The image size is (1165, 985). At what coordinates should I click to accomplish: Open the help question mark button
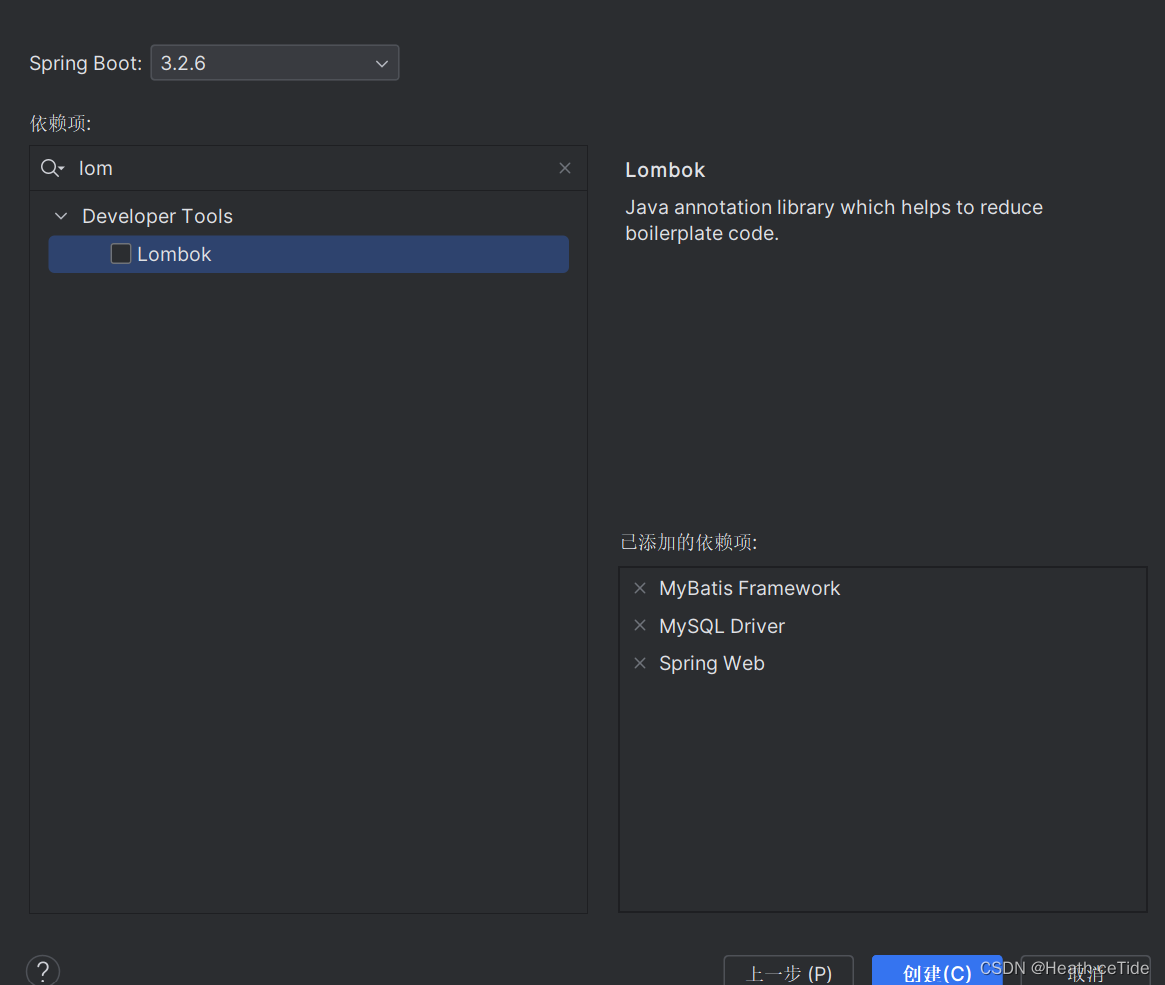point(43,970)
